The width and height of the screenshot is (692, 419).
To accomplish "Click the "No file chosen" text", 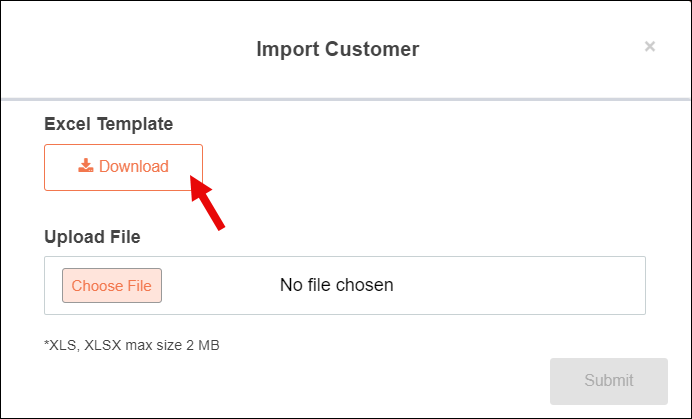I will point(336,285).
